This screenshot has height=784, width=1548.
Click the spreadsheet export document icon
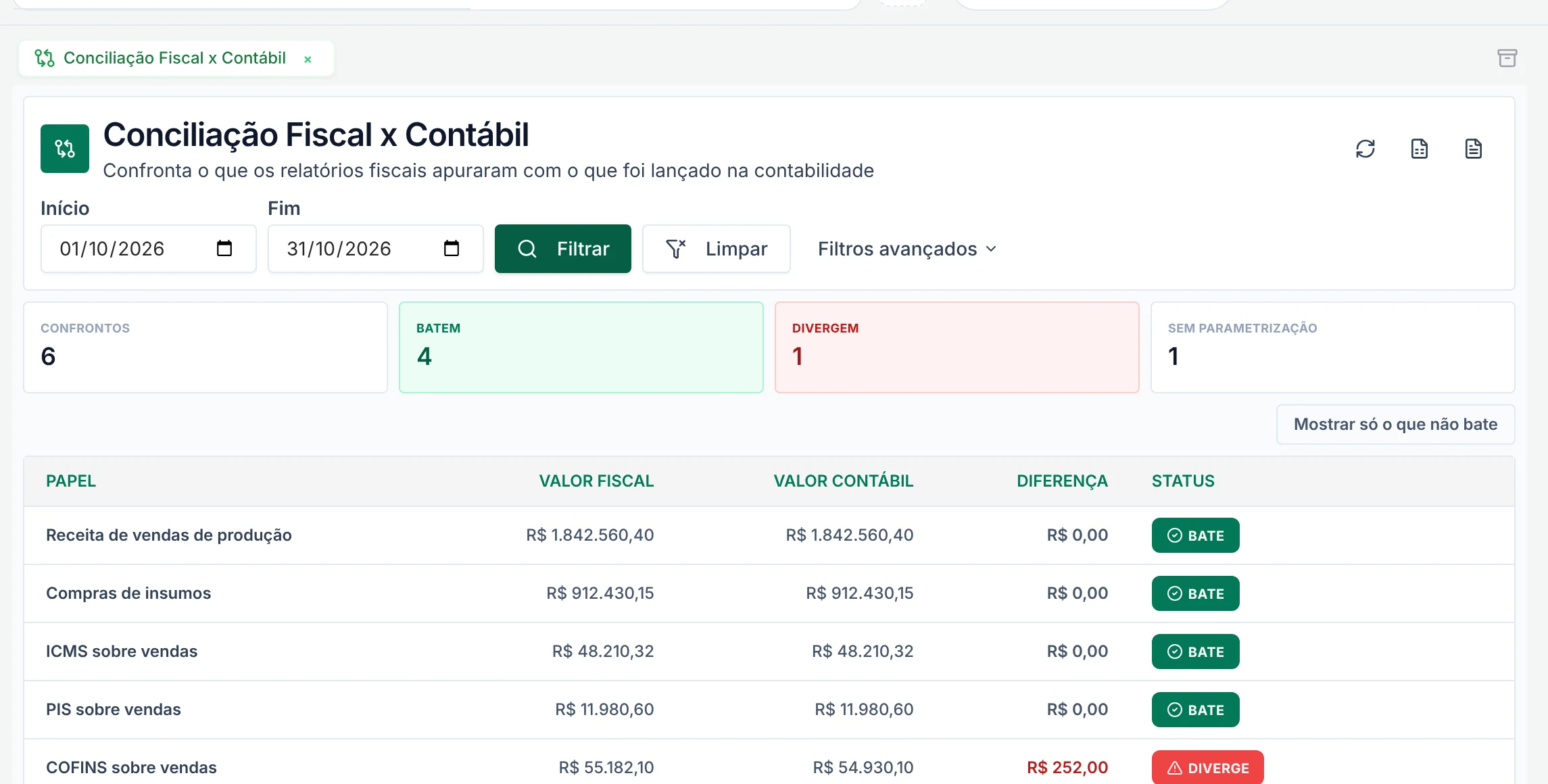coord(1420,149)
